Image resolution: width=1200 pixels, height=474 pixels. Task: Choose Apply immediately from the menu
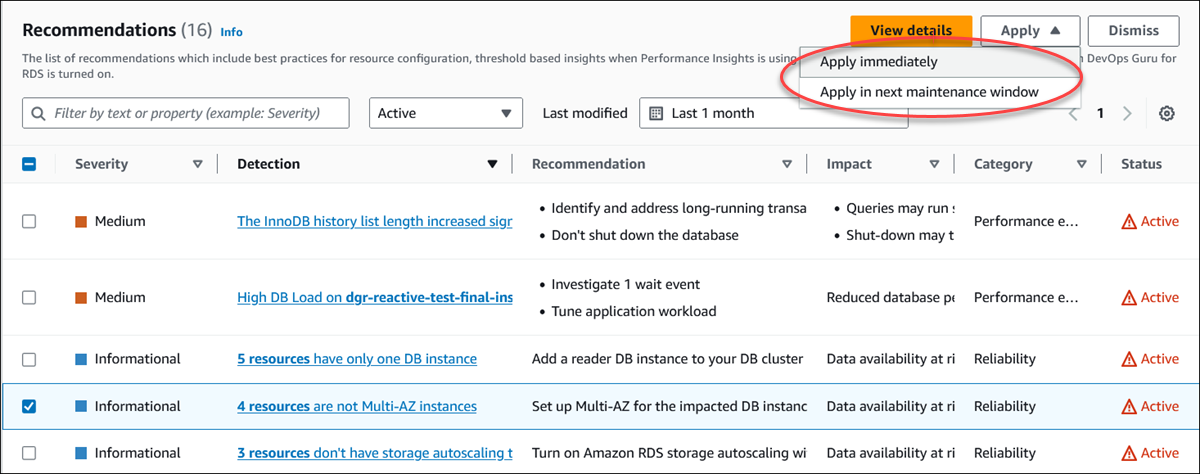pos(878,62)
